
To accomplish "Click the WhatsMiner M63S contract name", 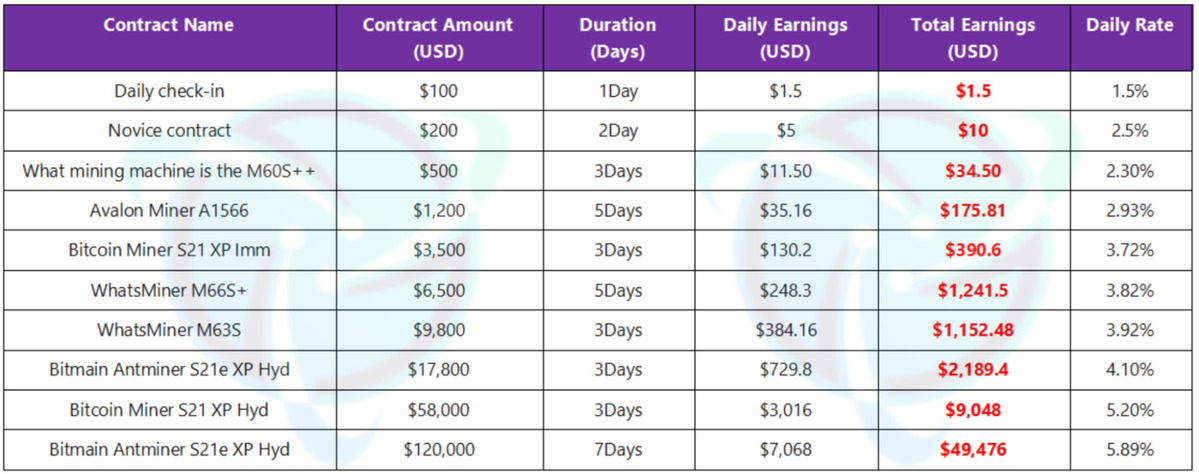I will pos(169,330).
